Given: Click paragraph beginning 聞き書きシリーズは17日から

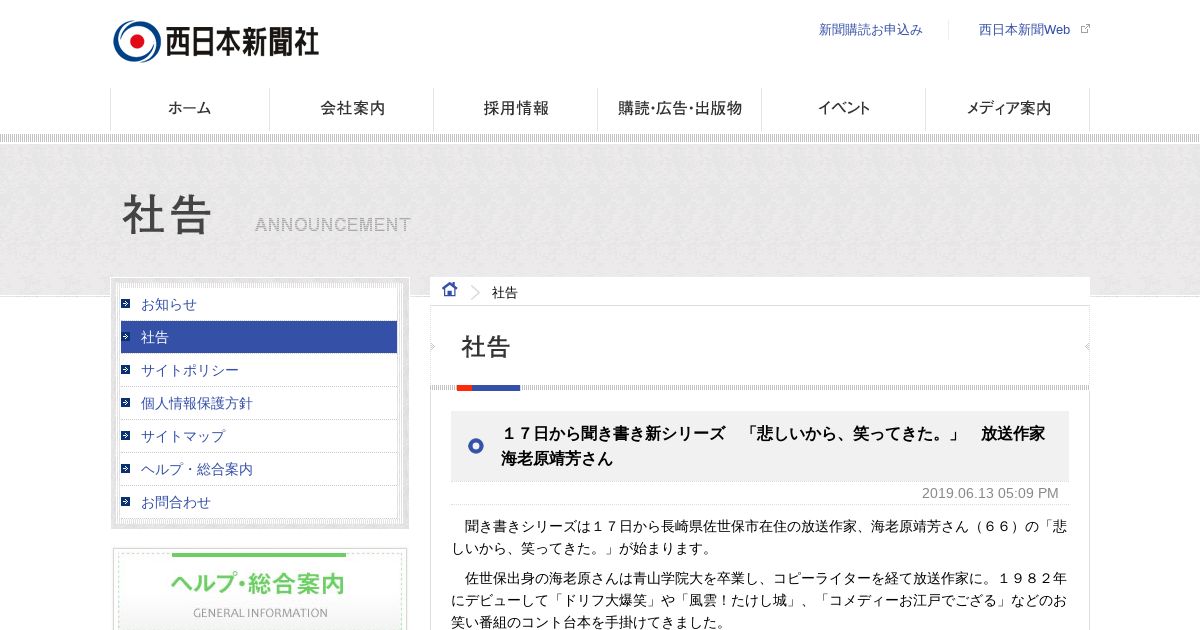Looking at the screenshot, I should 759,537.
